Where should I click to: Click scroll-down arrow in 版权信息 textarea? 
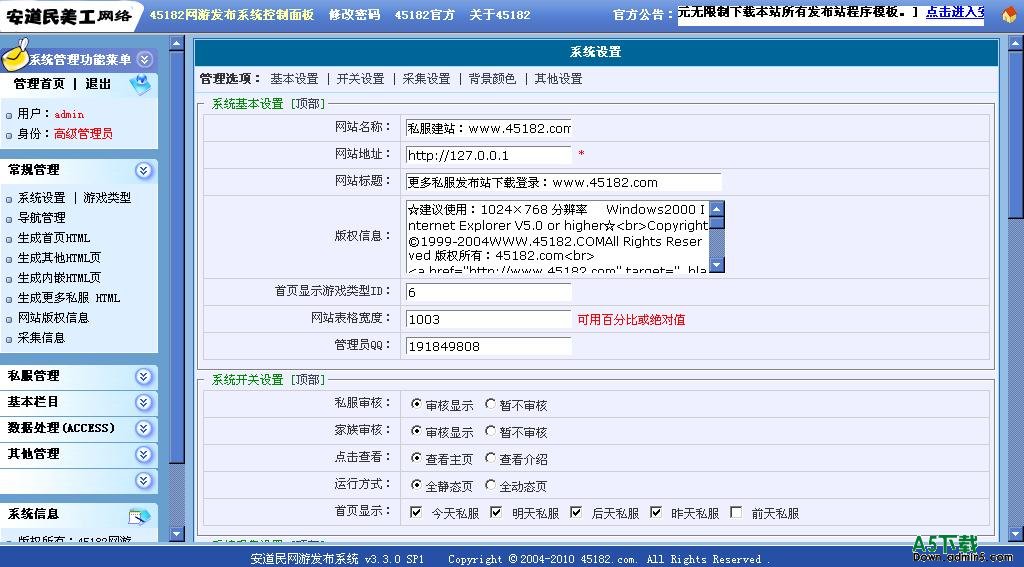(x=716, y=265)
